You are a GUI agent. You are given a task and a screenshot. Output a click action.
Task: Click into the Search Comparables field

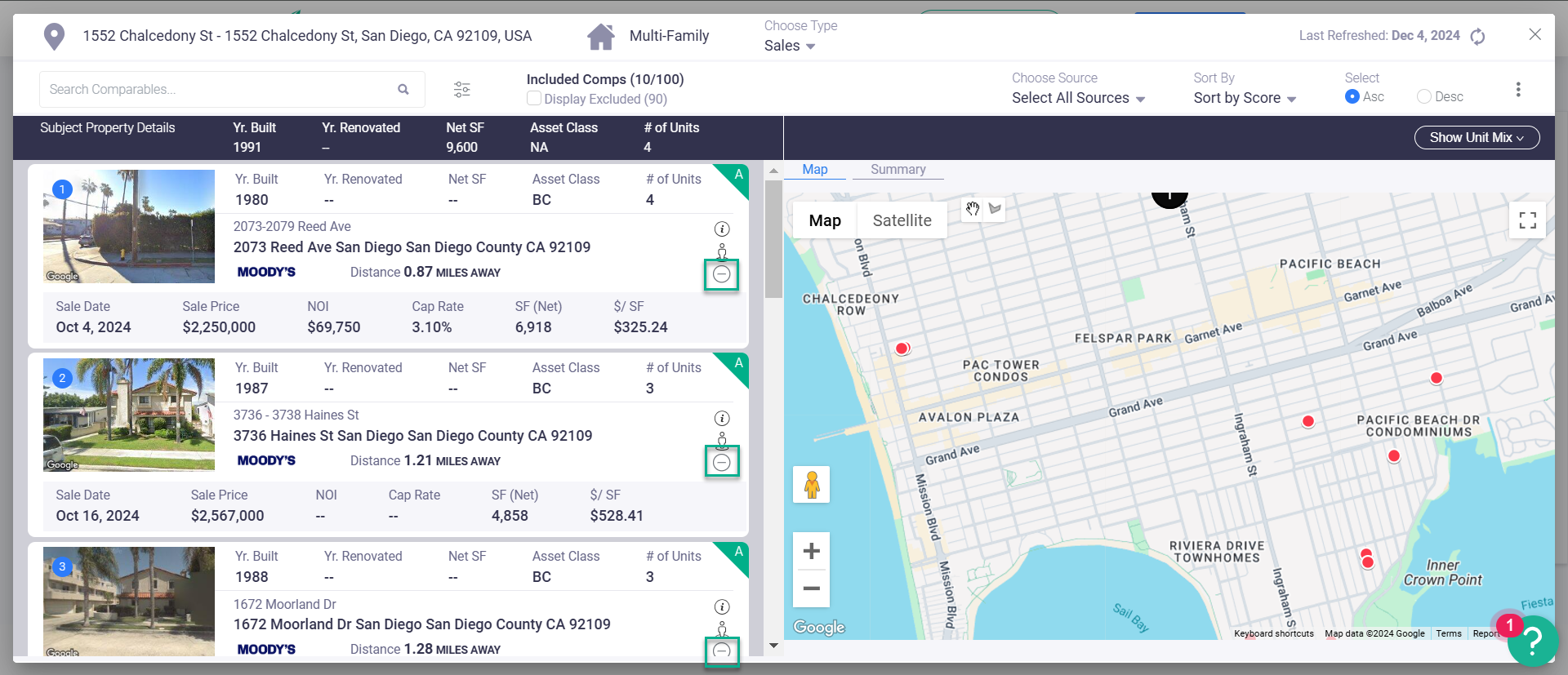232,89
